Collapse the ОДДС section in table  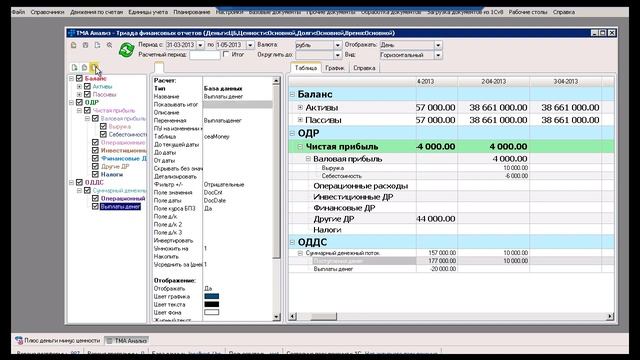292,242
